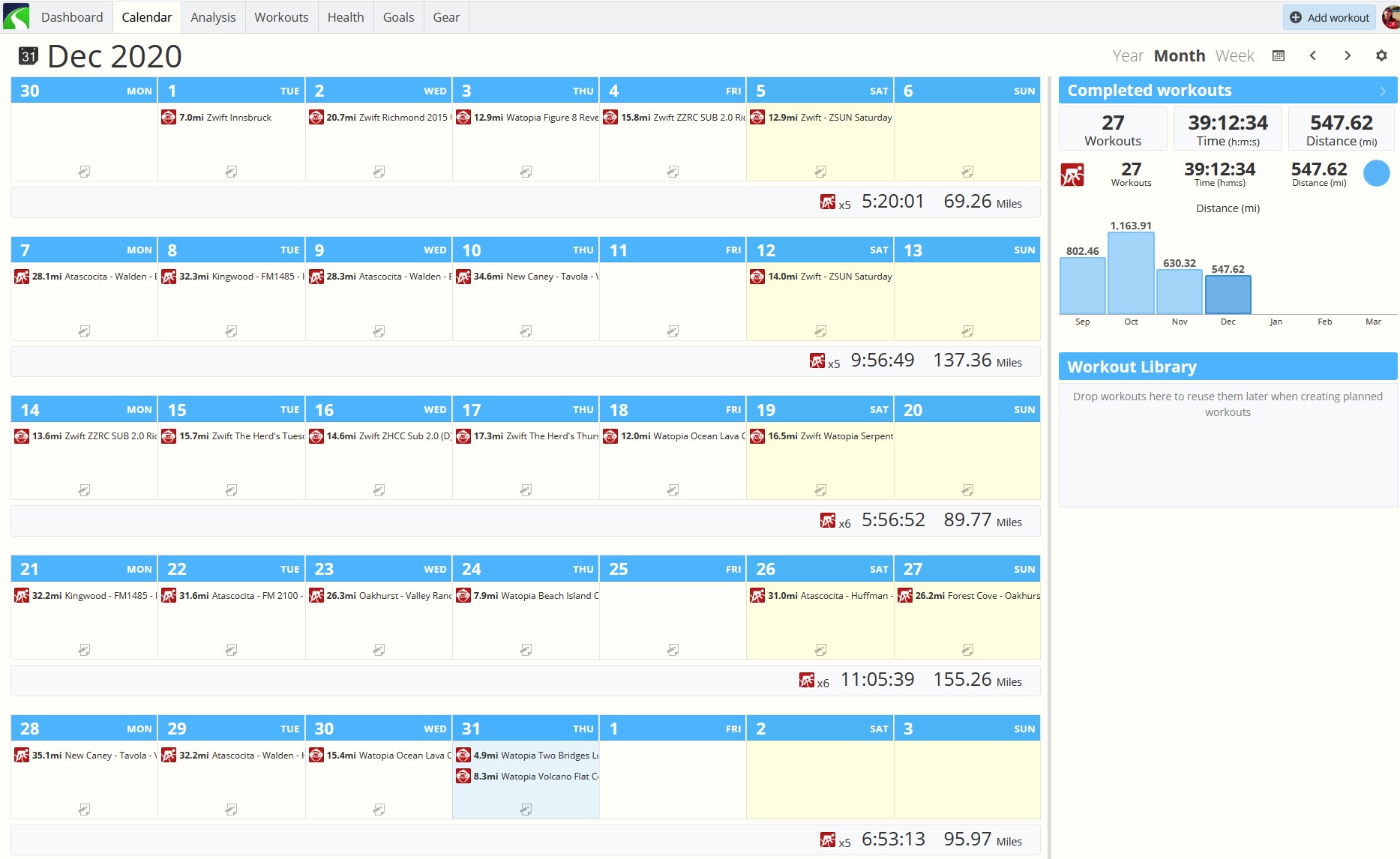Click the Workout Library panel header

[x=1228, y=367]
